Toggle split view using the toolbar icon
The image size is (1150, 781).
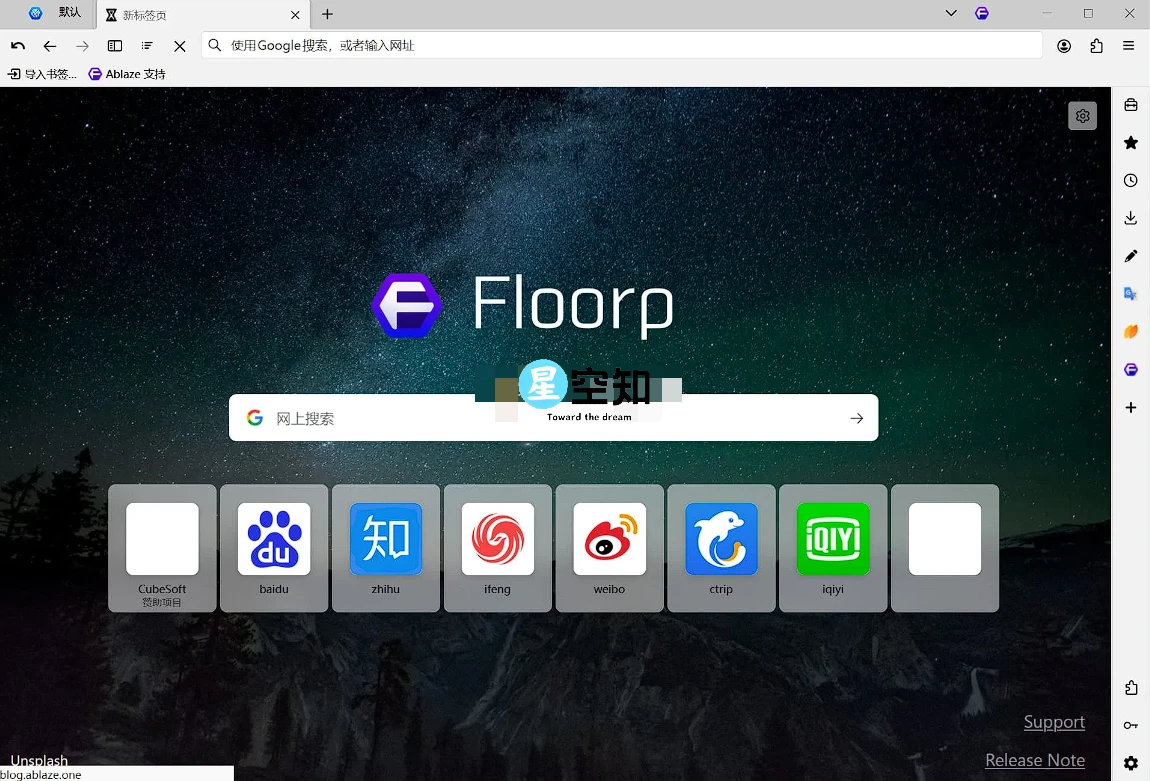[x=115, y=45]
